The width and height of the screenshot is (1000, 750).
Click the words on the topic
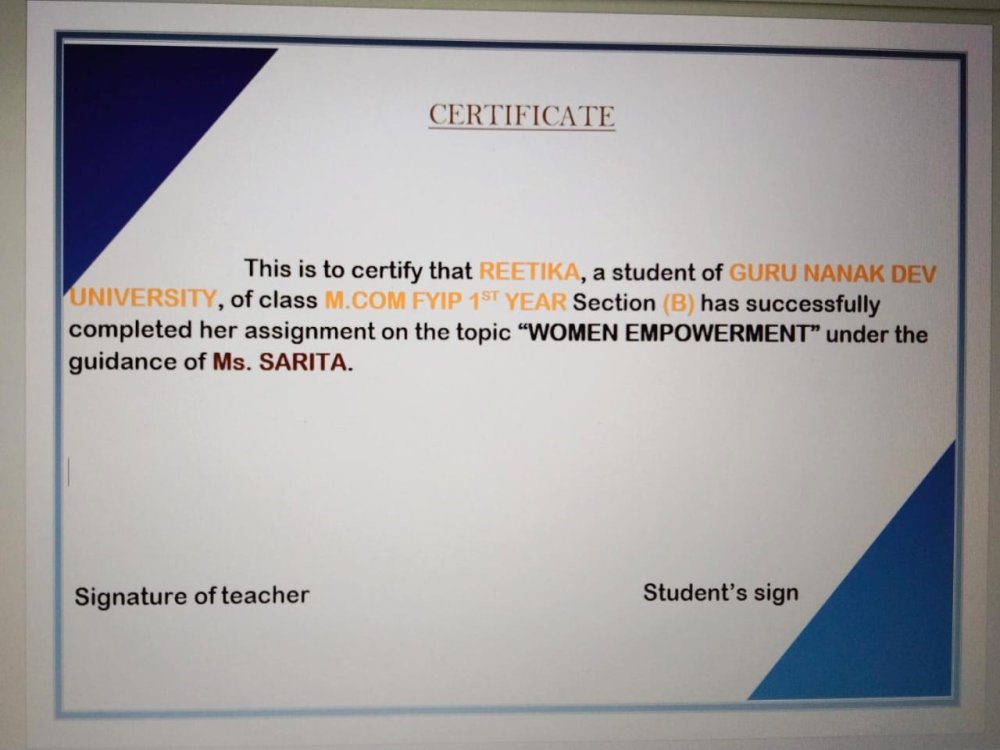click(446, 332)
